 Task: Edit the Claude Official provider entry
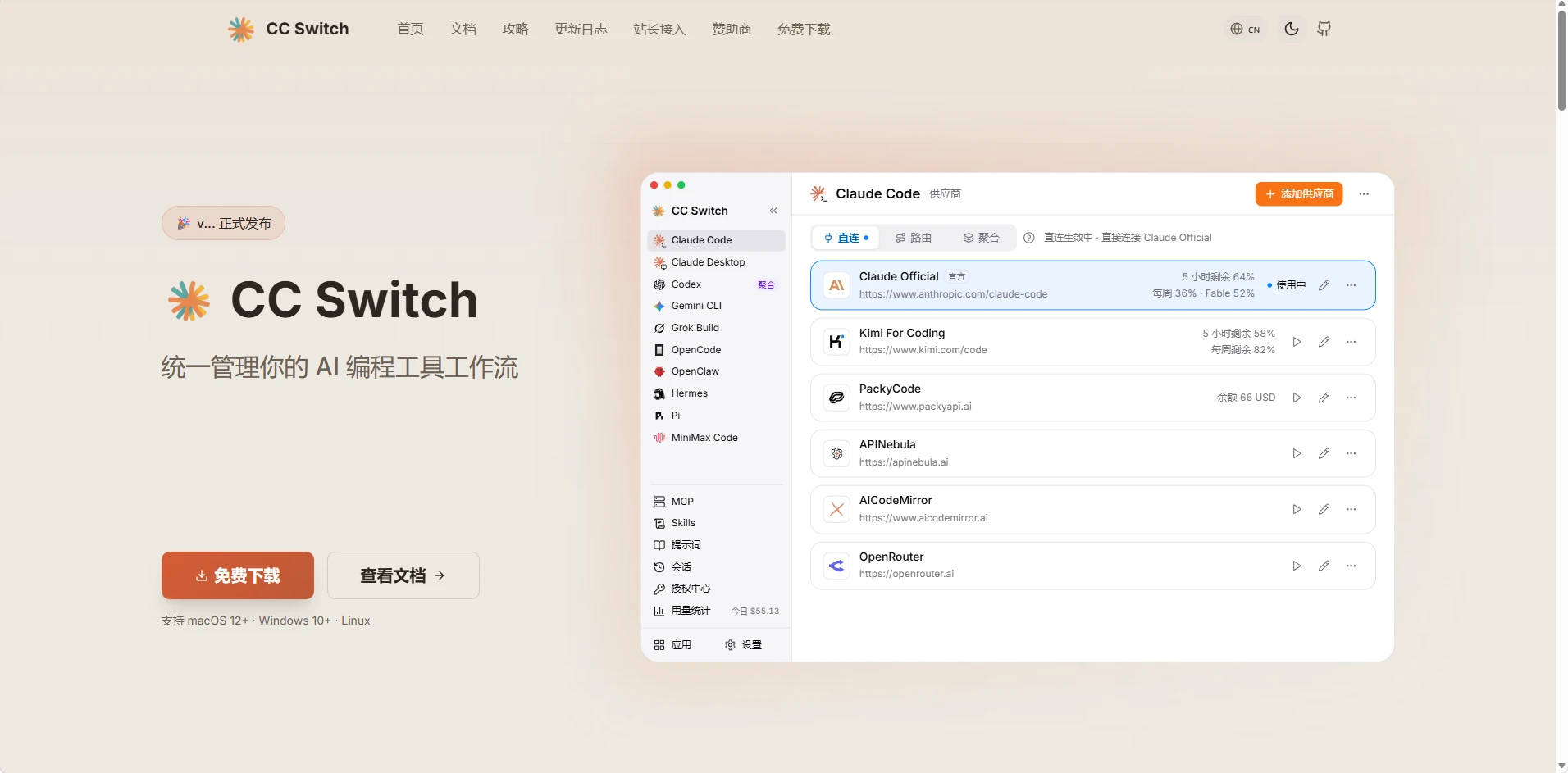tap(1324, 285)
